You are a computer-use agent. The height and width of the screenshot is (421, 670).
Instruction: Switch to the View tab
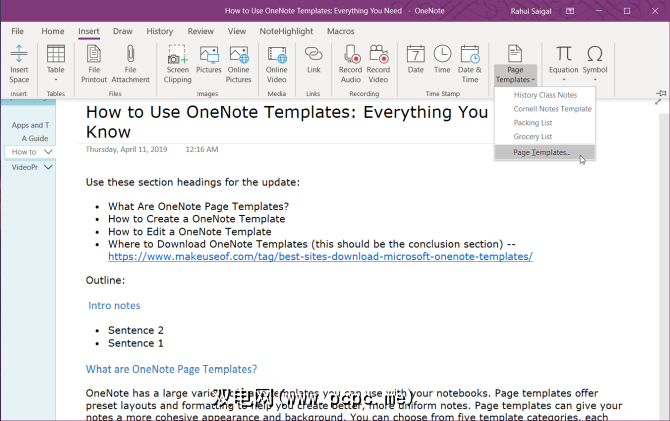pyautogui.click(x=237, y=31)
